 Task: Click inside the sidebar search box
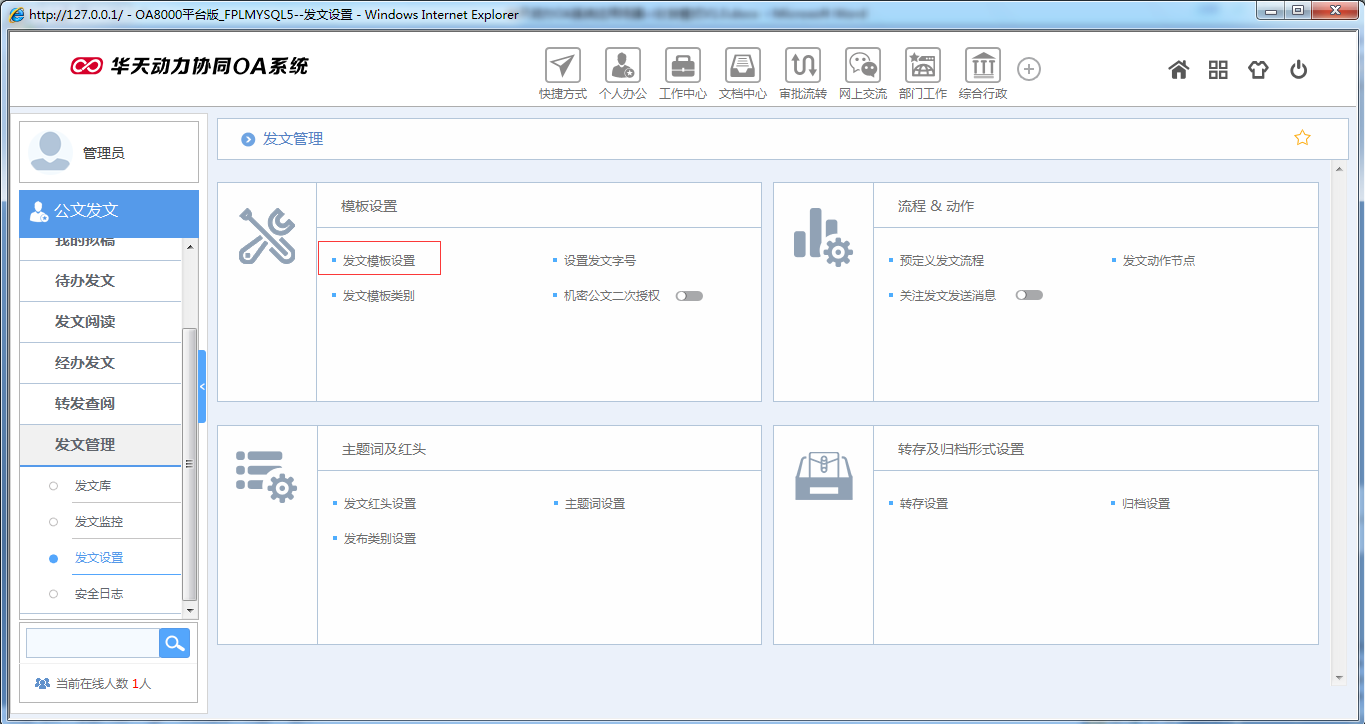tap(91, 643)
